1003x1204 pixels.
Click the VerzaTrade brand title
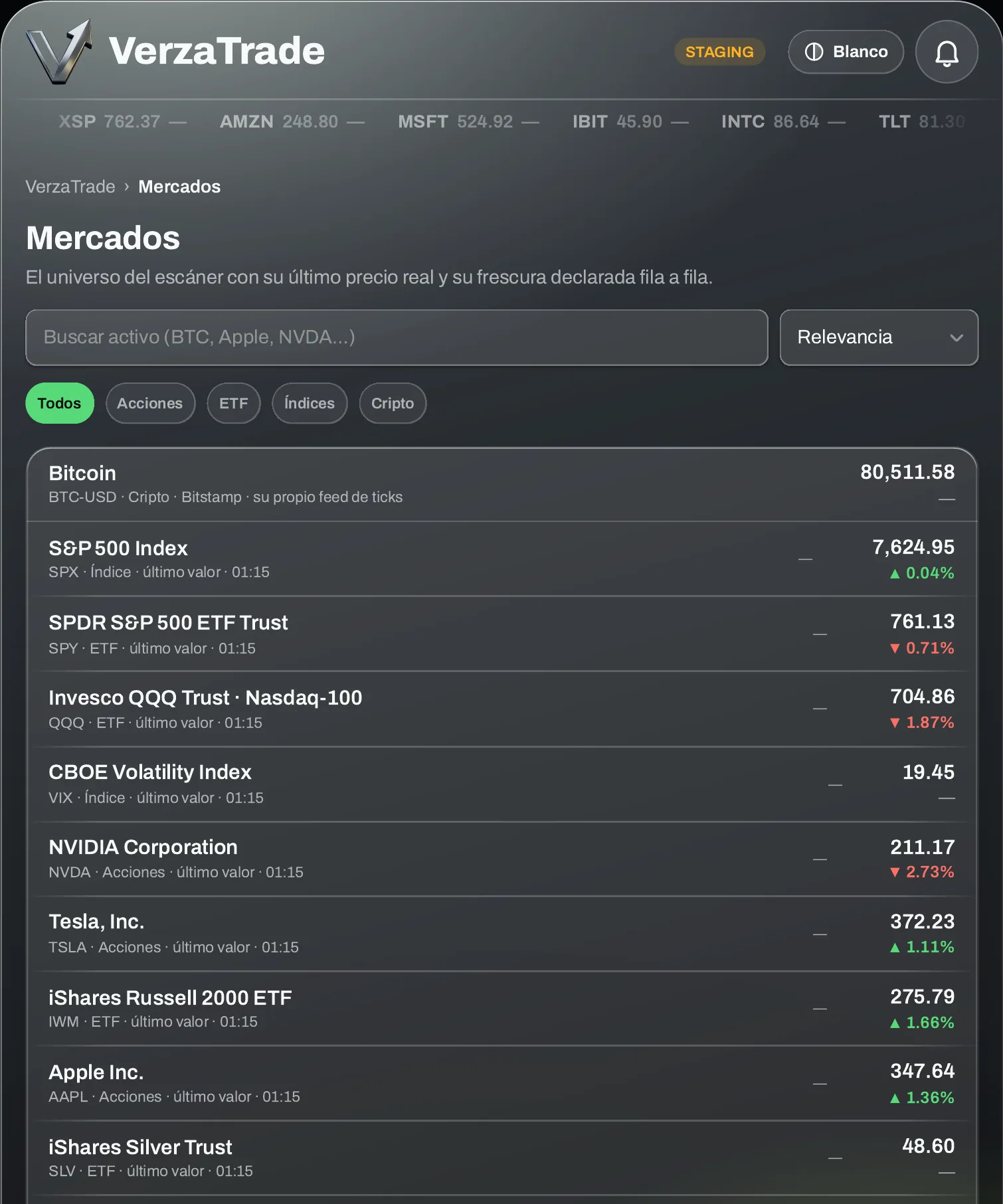tap(217, 51)
